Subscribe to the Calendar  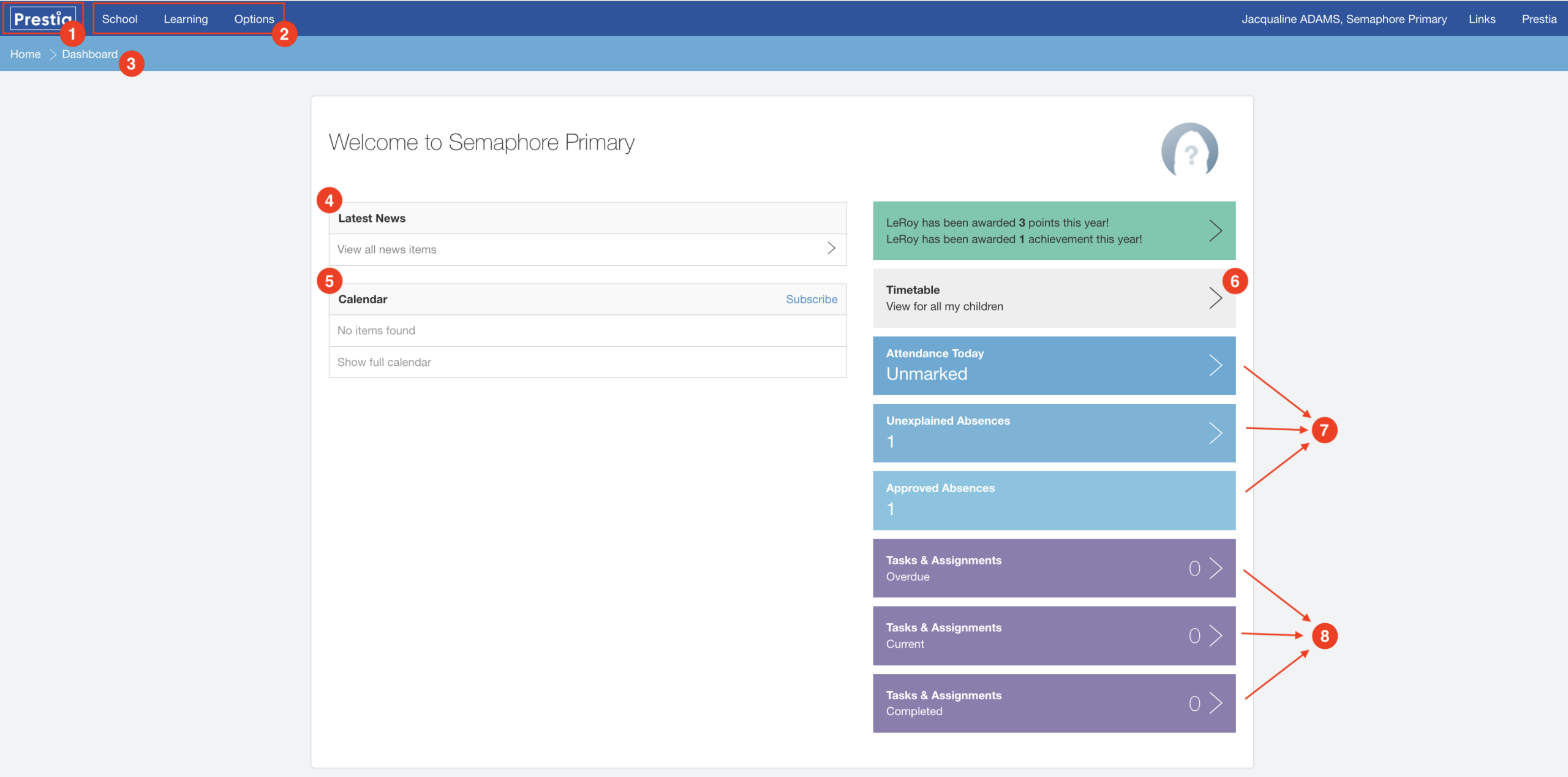coord(811,299)
